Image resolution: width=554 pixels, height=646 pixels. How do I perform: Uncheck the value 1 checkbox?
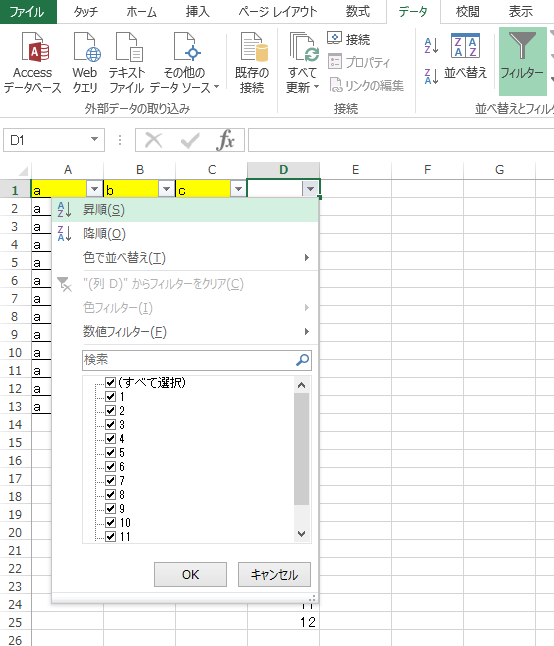pyautogui.click(x=110, y=396)
